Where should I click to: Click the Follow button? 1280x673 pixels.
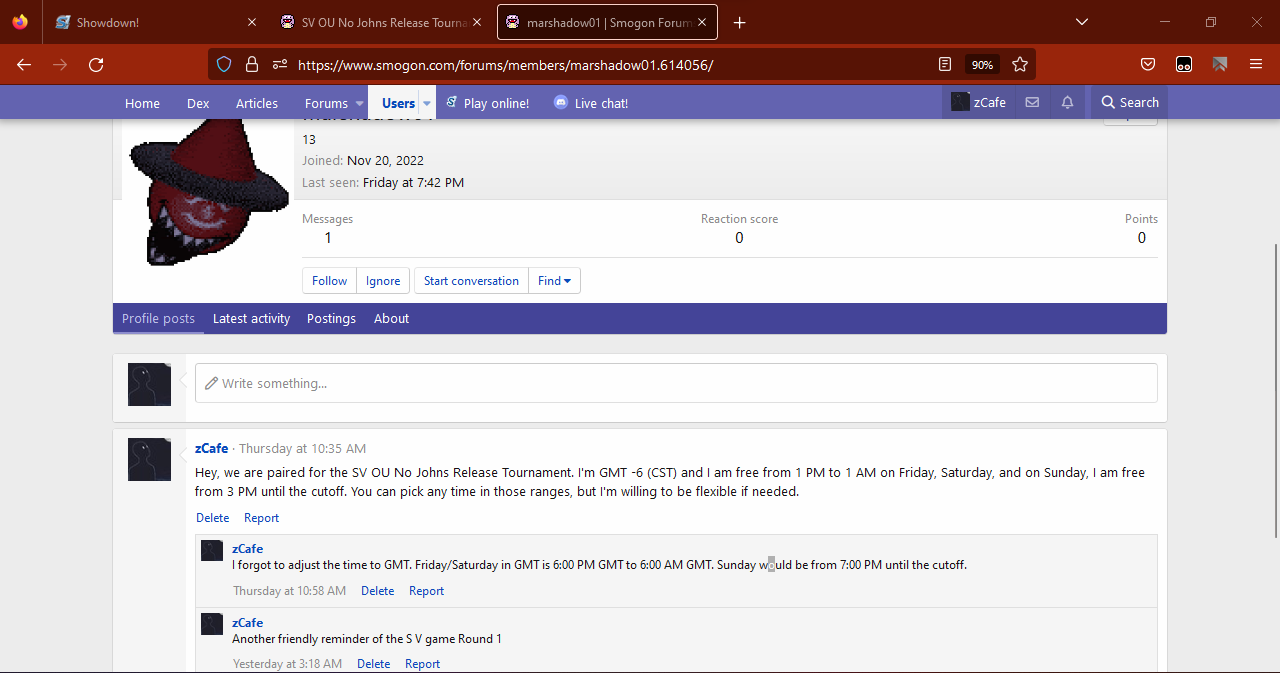[x=329, y=281]
